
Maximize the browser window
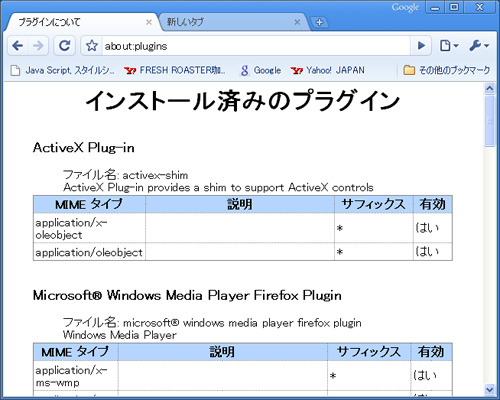tap(454, 7)
